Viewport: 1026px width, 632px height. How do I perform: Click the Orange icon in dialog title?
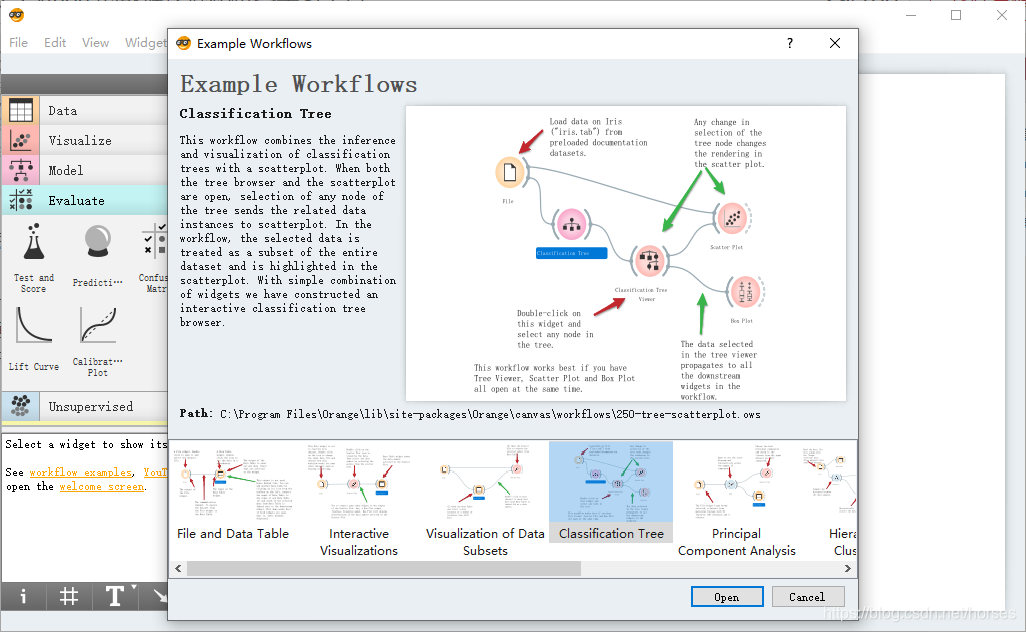point(184,43)
